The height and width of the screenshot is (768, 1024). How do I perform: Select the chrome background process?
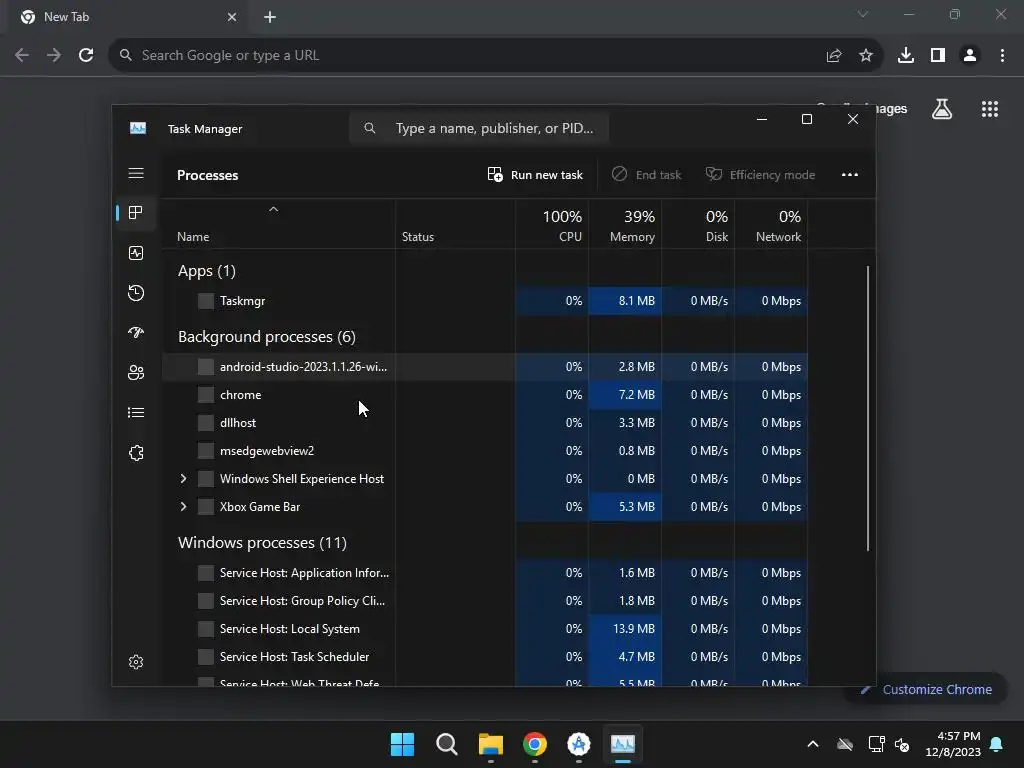coord(485,395)
